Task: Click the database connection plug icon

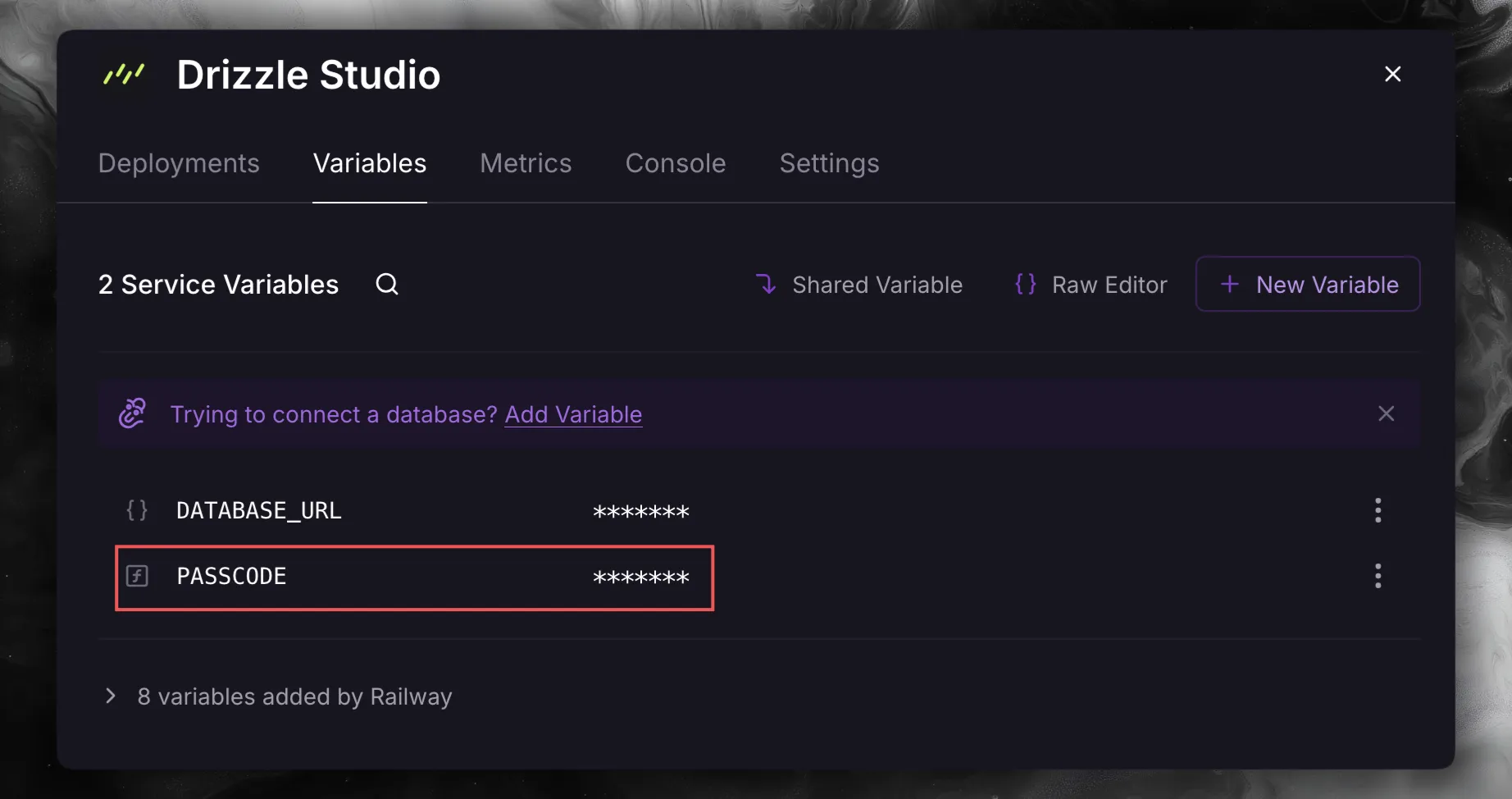Action: pyautogui.click(x=132, y=413)
